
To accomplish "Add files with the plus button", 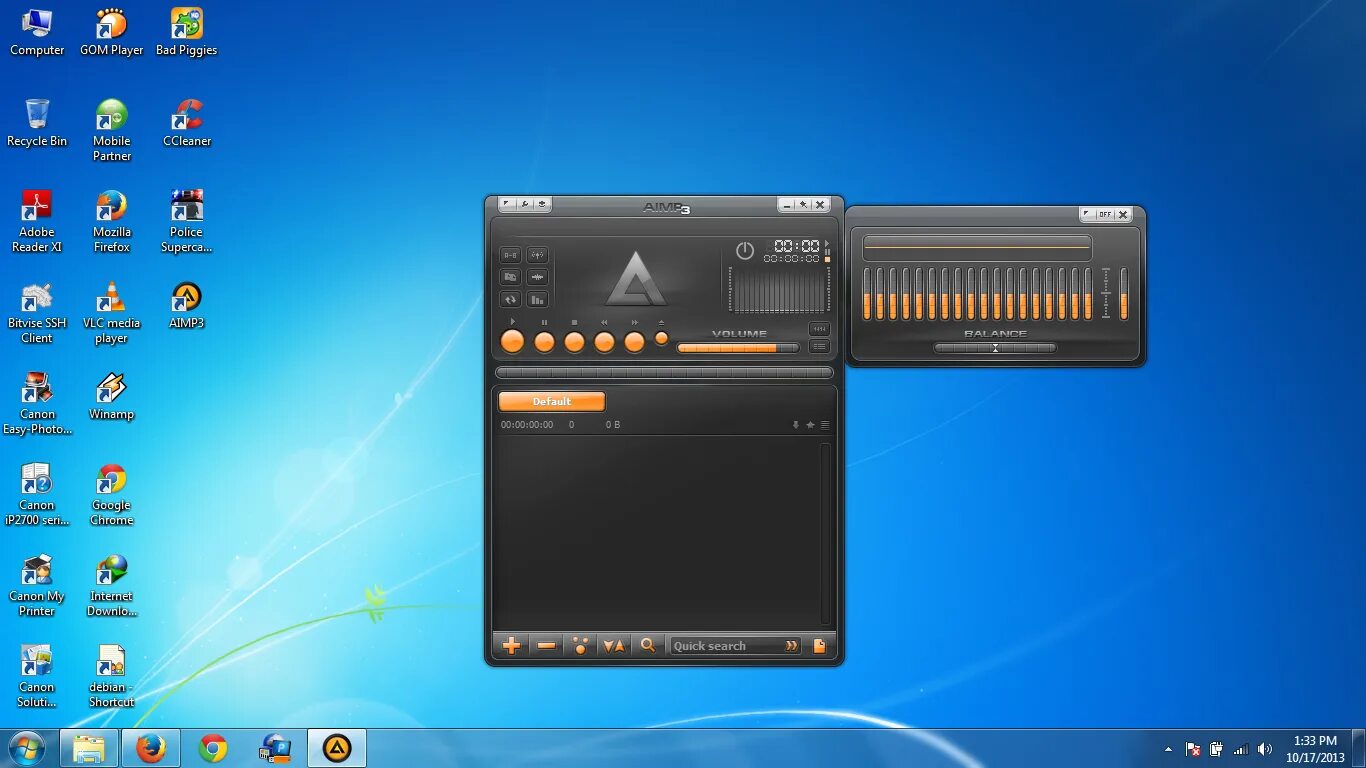I will [x=511, y=646].
